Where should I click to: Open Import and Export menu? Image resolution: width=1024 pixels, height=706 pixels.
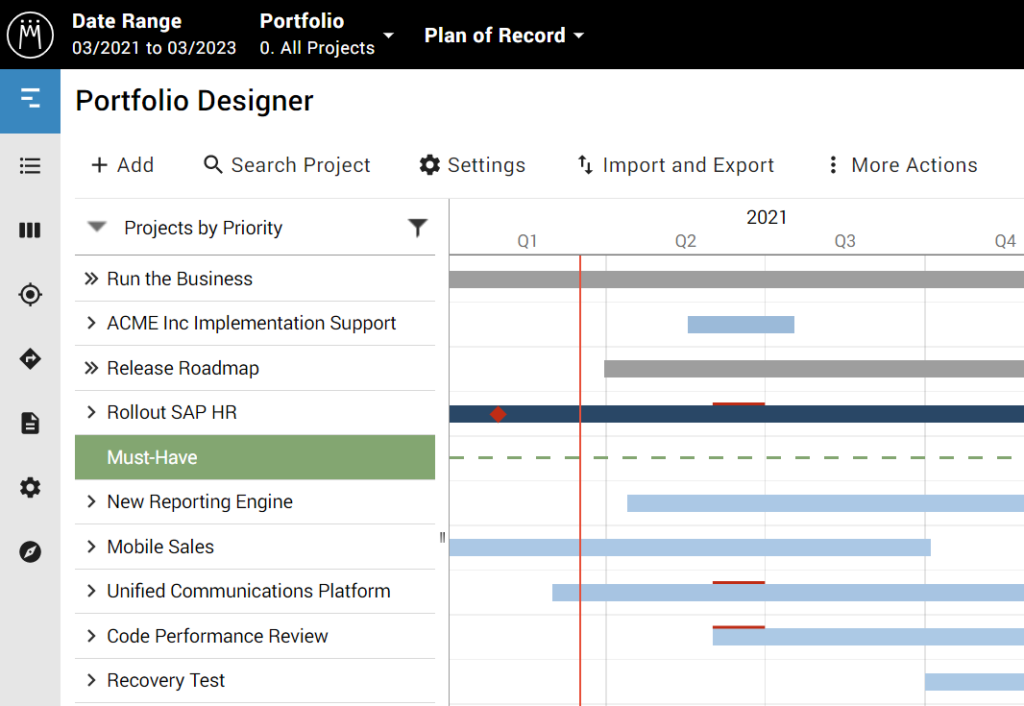click(x=675, y=165)
